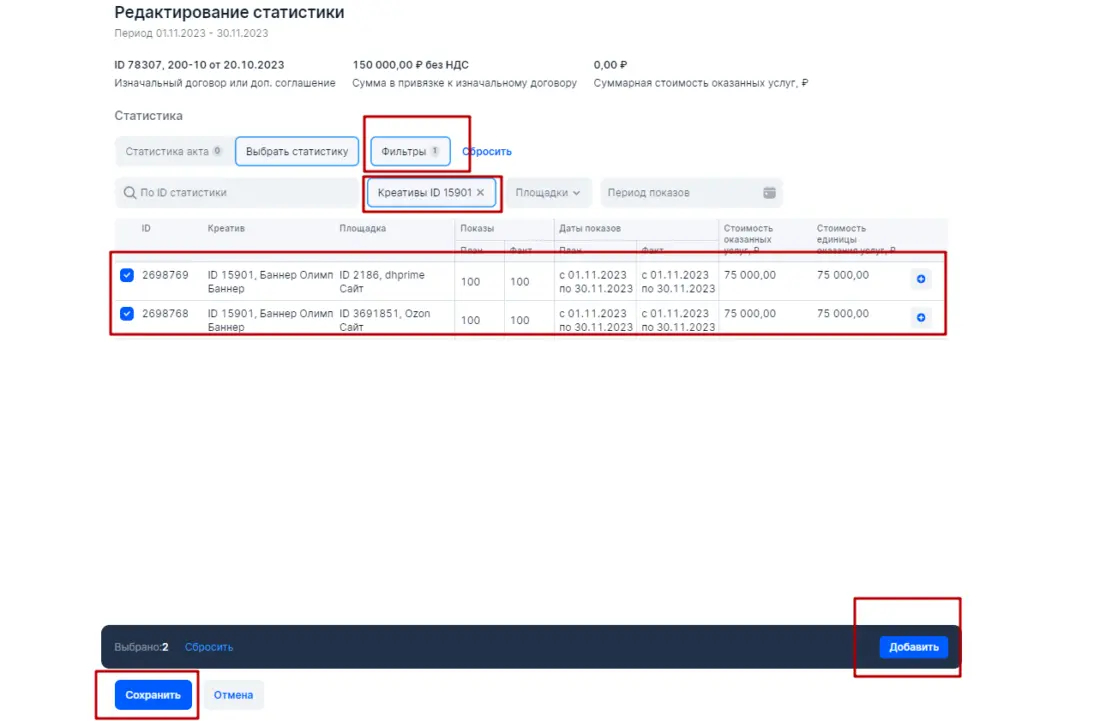The width and height of the screenshot is (1100, 721).
Task: Click the ID column header
Action: (x=146, y=229)
